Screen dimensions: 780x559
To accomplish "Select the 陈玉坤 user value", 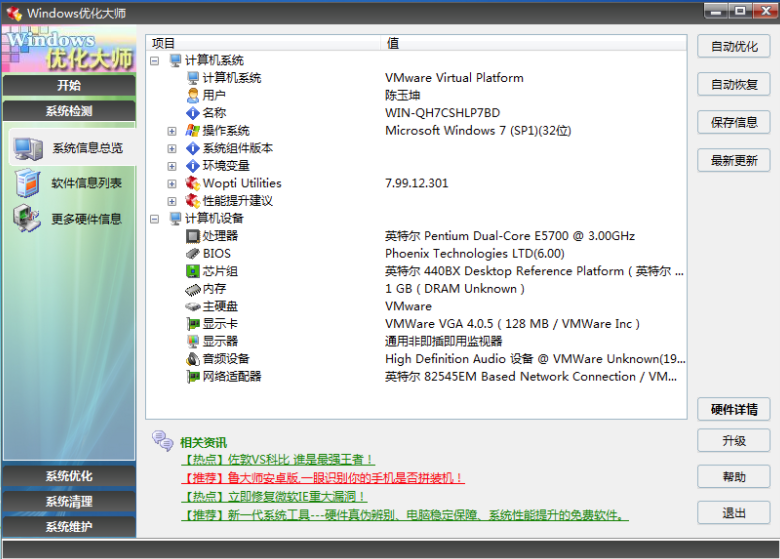I will (x=402, y=95).
